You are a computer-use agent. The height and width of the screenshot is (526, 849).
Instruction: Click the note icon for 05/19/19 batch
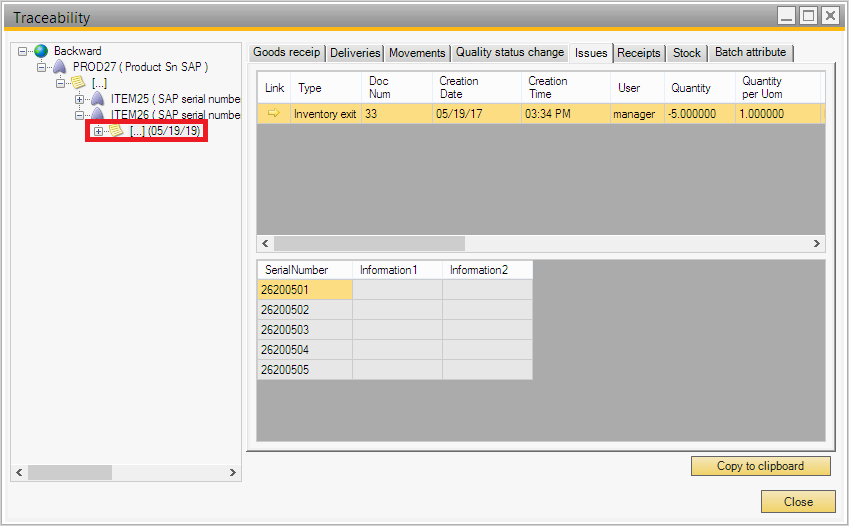pos(116,131)
